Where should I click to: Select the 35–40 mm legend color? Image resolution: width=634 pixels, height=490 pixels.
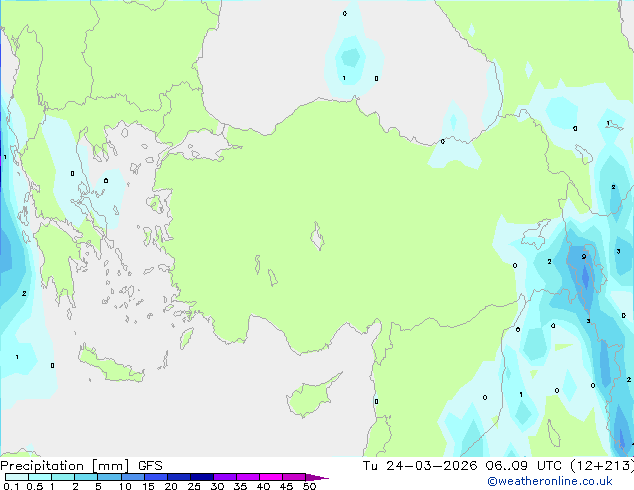click(247, 477)
